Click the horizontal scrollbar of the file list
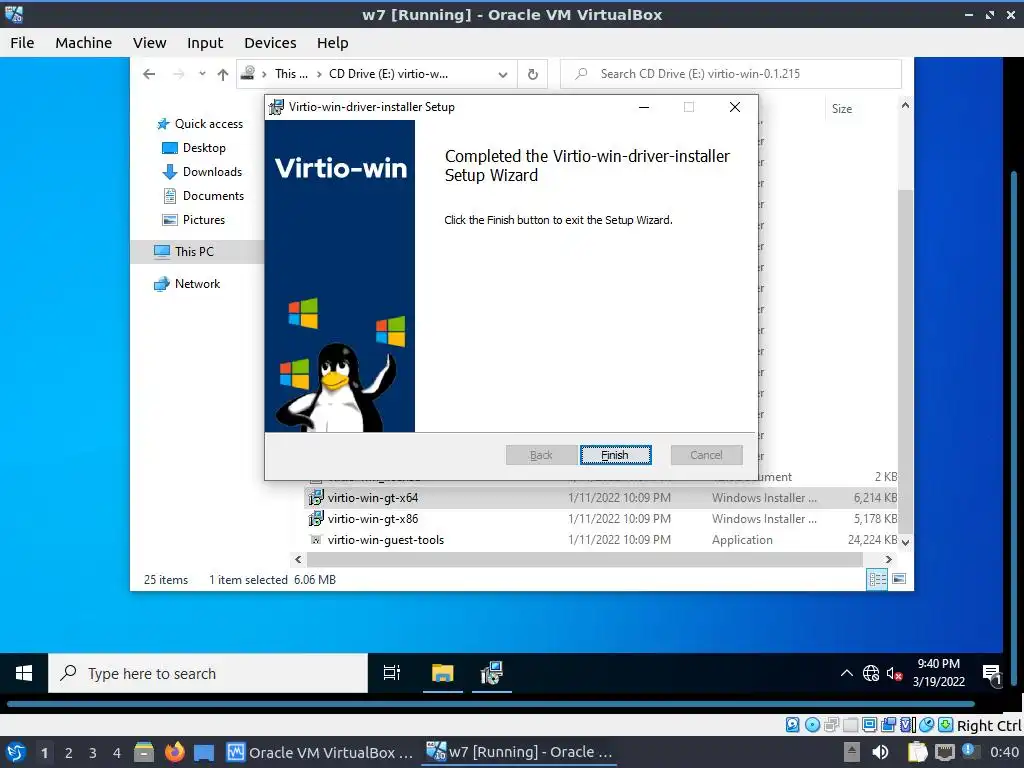This screenshot has height=768, width=1024. 584,560
